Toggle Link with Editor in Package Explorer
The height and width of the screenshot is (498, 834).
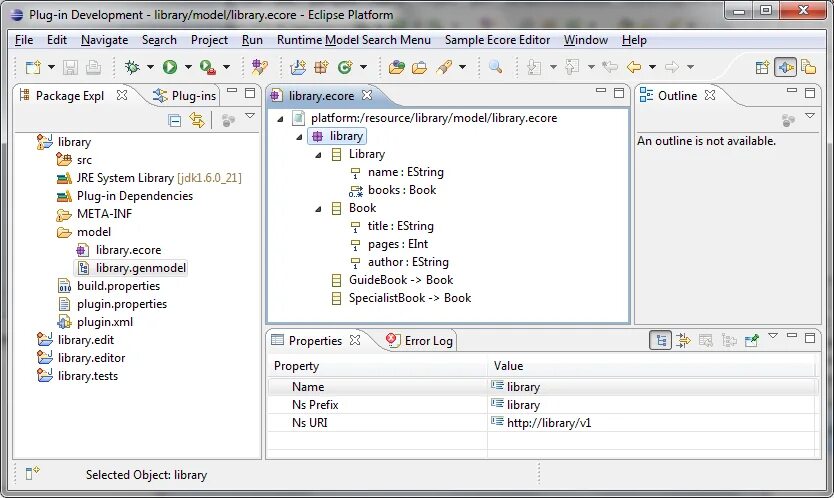pos(197,121)
